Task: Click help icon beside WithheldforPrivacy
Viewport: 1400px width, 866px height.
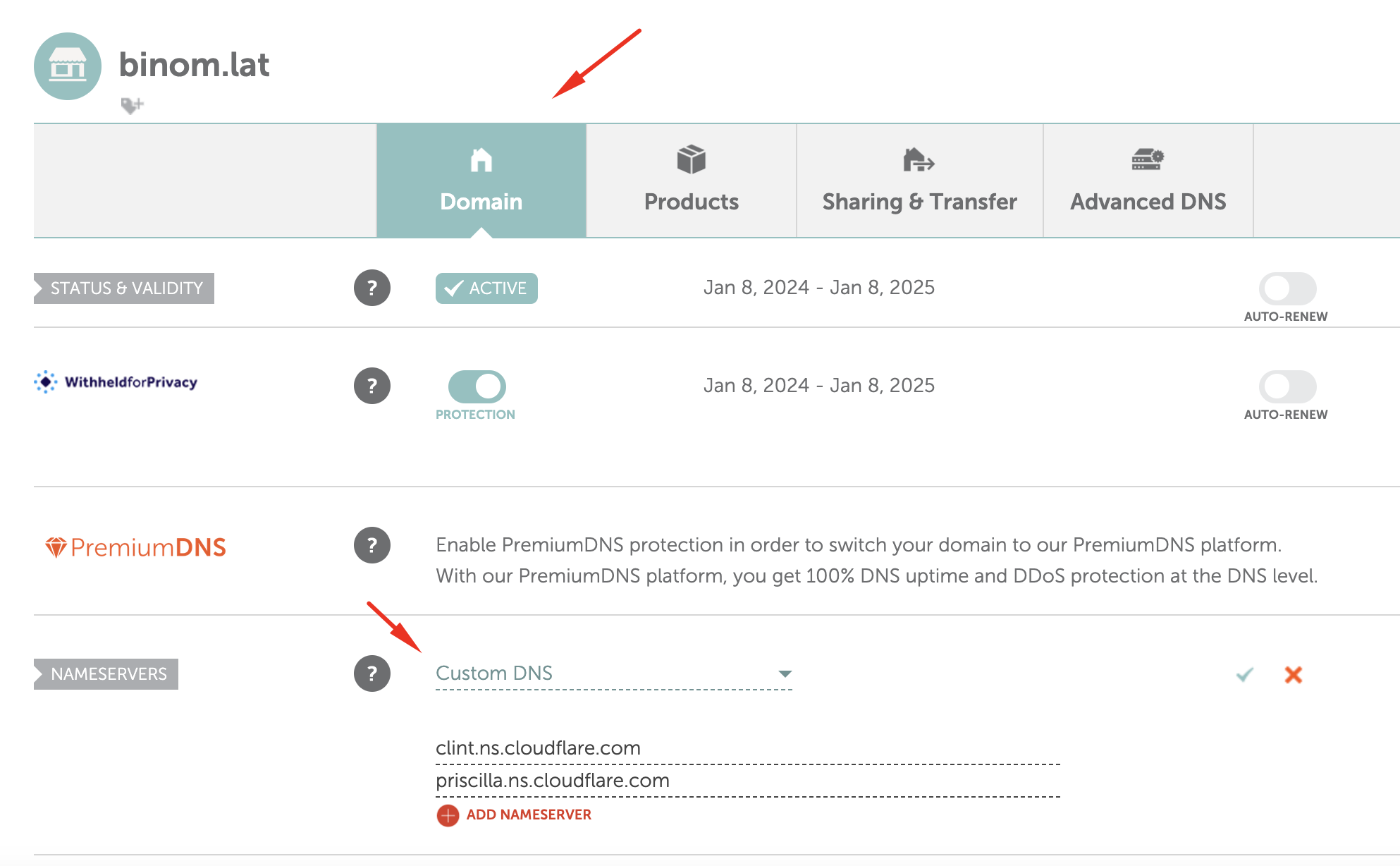Action: 372,386
